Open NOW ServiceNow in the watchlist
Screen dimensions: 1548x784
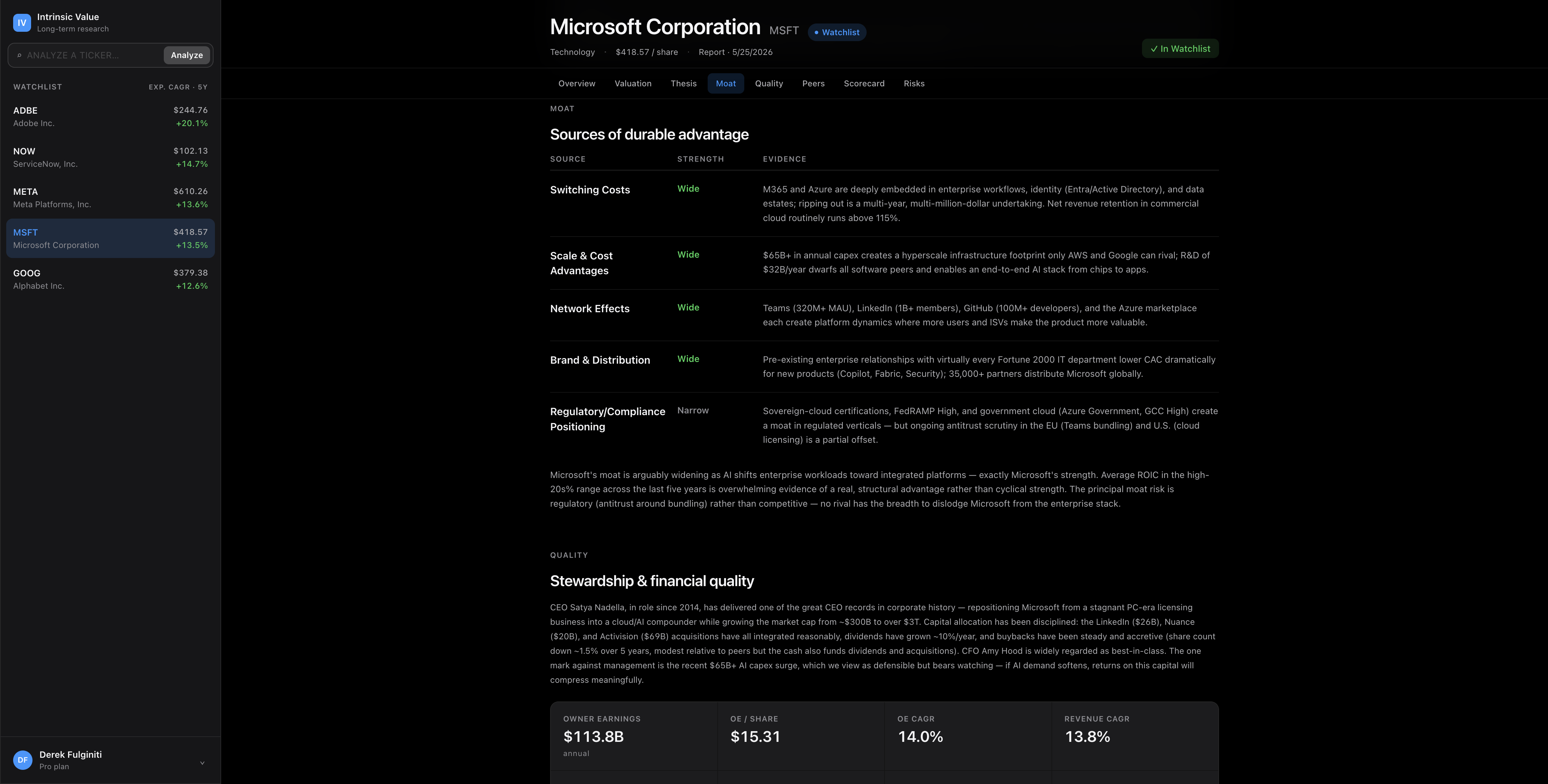(111, 157)
